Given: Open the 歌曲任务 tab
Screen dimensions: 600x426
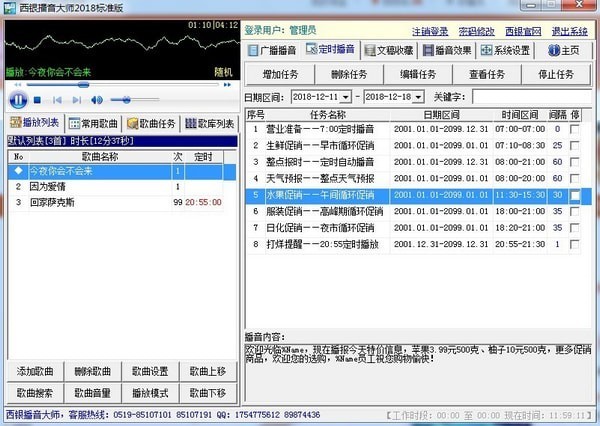Looking at the screenshot, I should click(151, 124).
